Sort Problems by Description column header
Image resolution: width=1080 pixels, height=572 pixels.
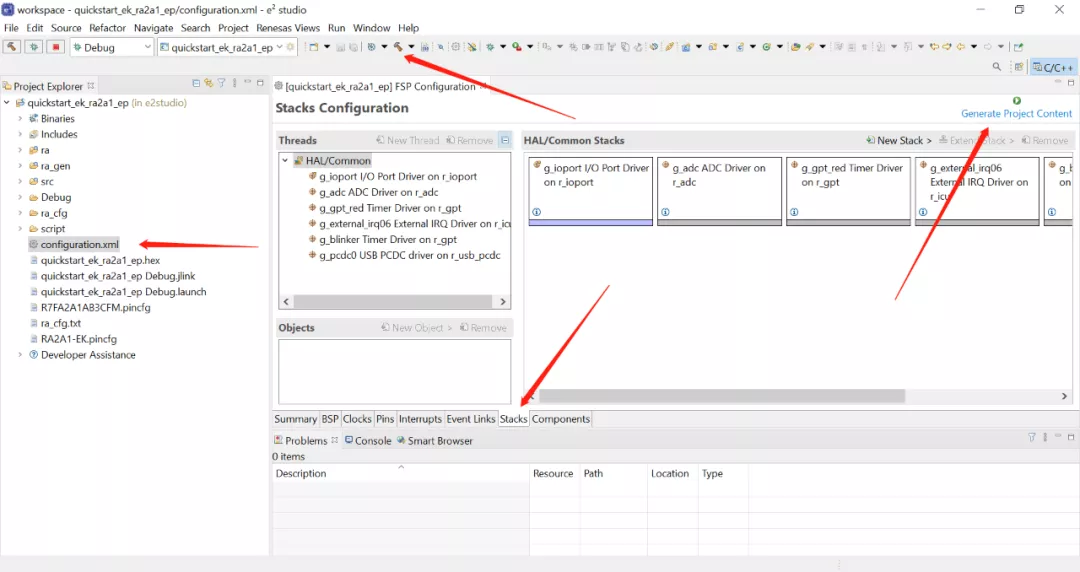[x=400, y=473]
